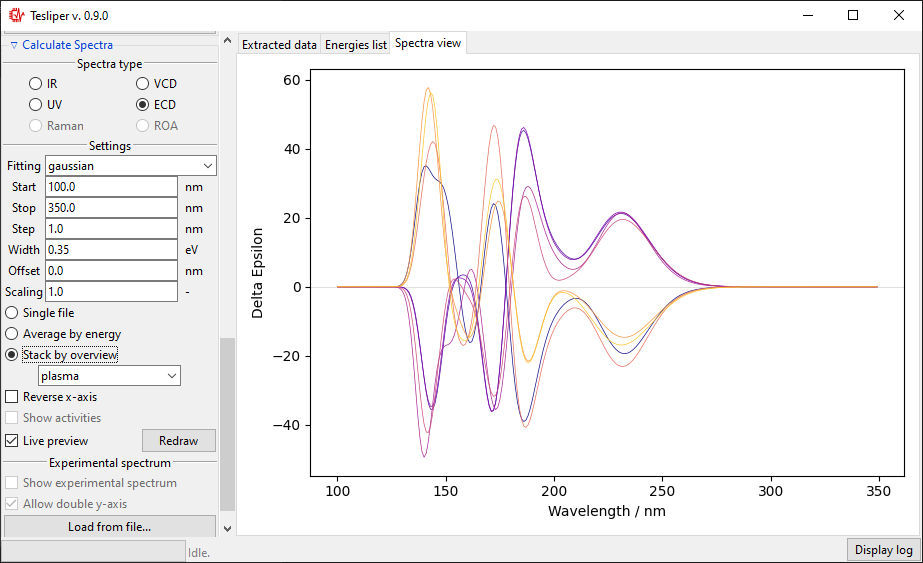Choose UV spectra type

[36, 105]
